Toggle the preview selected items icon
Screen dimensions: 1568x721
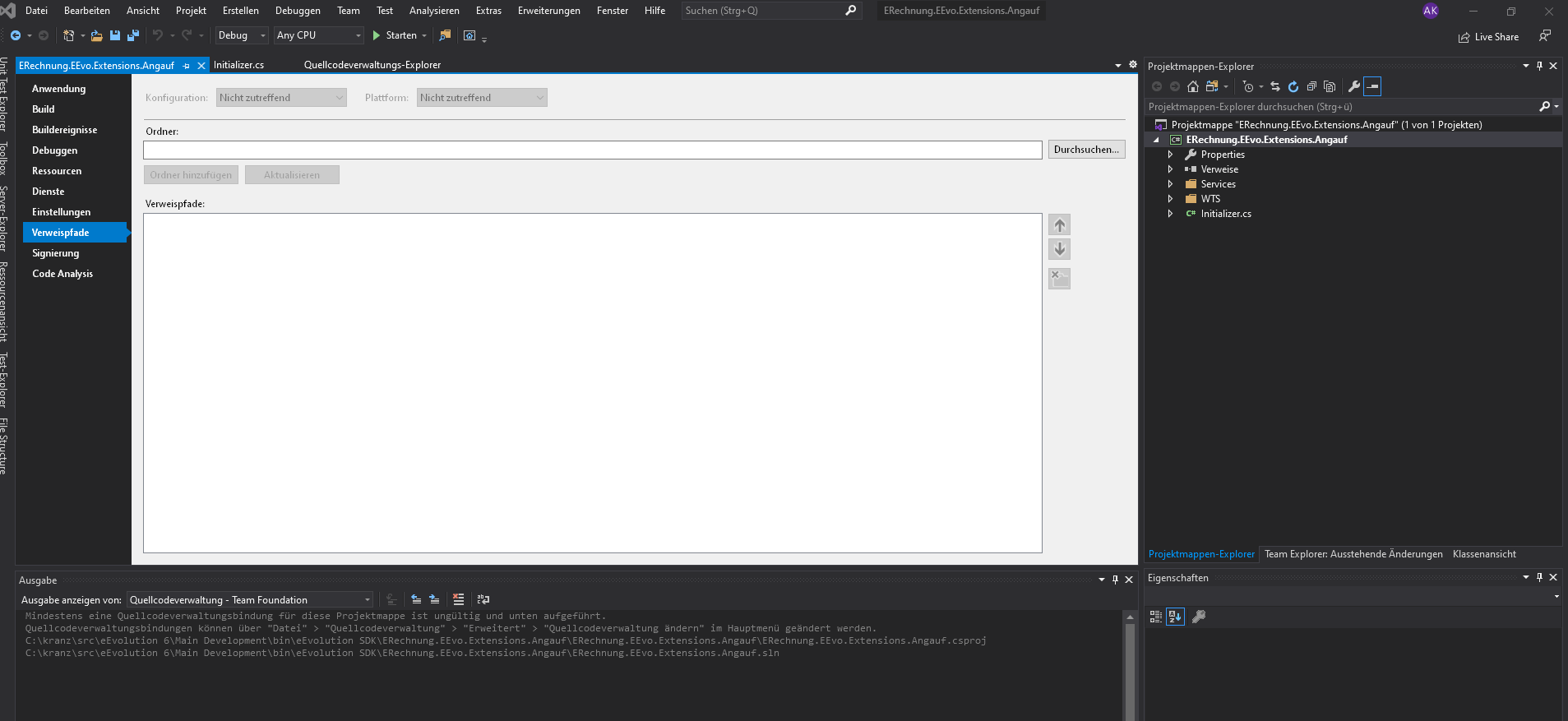coord(1372,86)
